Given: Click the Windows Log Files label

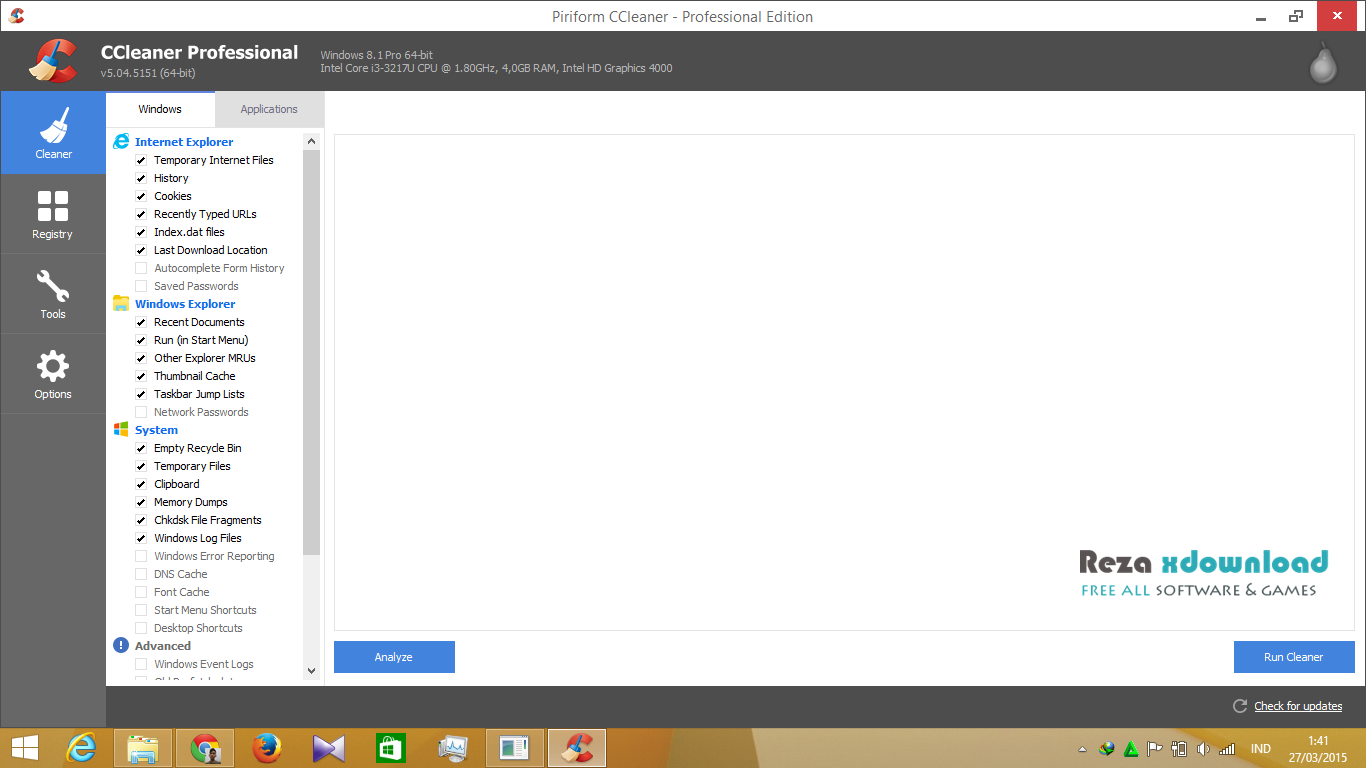Looking at the screenshot, I should pos(198,538).
